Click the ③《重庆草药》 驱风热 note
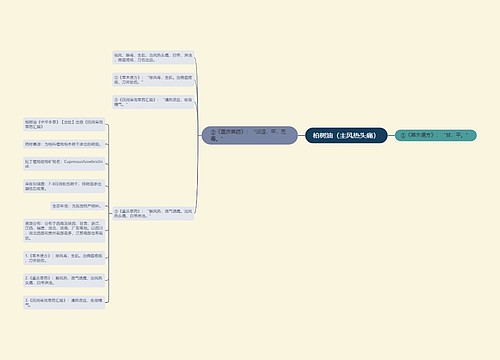Image resolution: width=500 pixels, height=360 pixels. pos(153,213)
